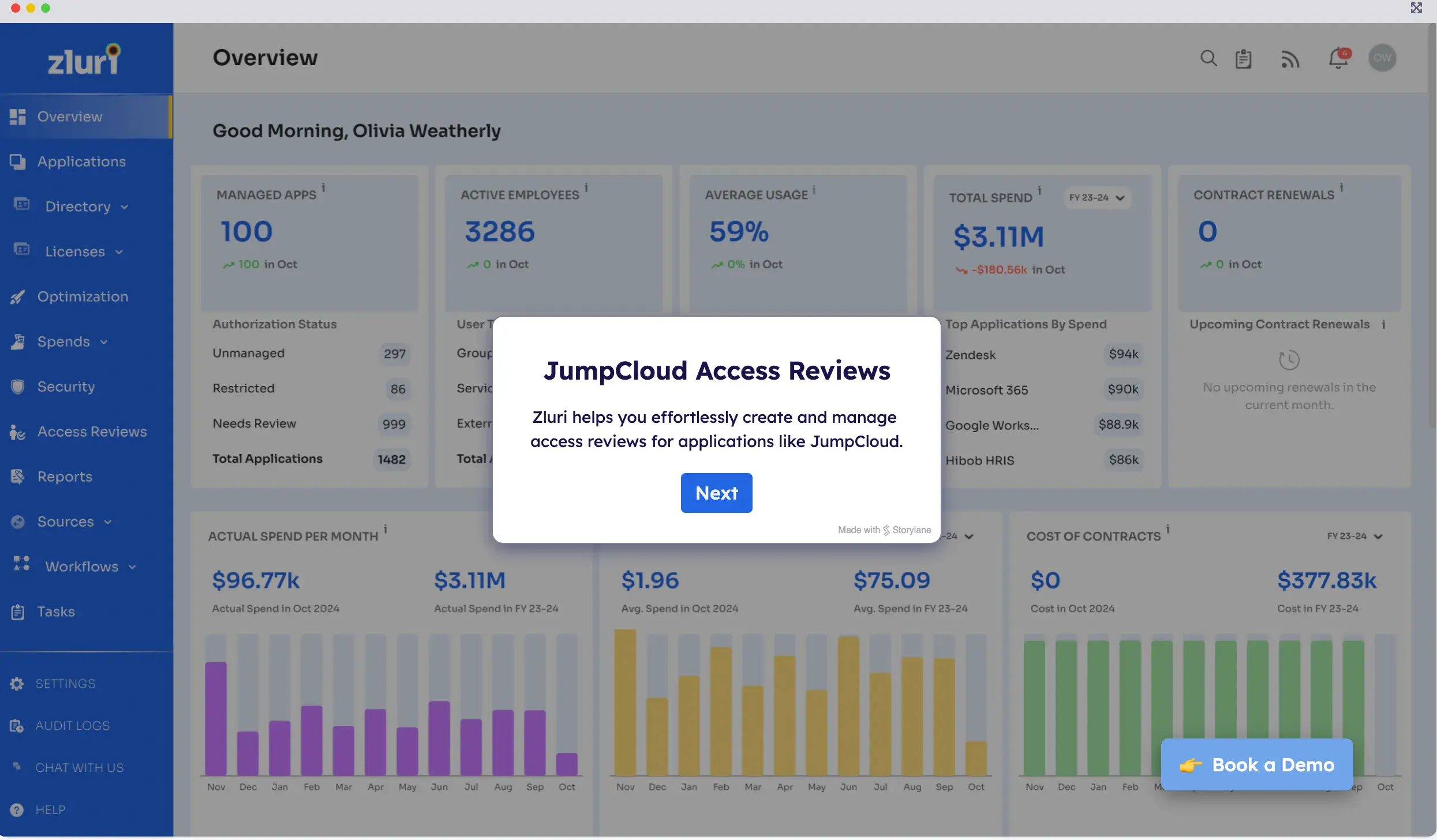This screenshot has width=1437, height=840.
Task: Open HELP link
Action: point(50,810)
